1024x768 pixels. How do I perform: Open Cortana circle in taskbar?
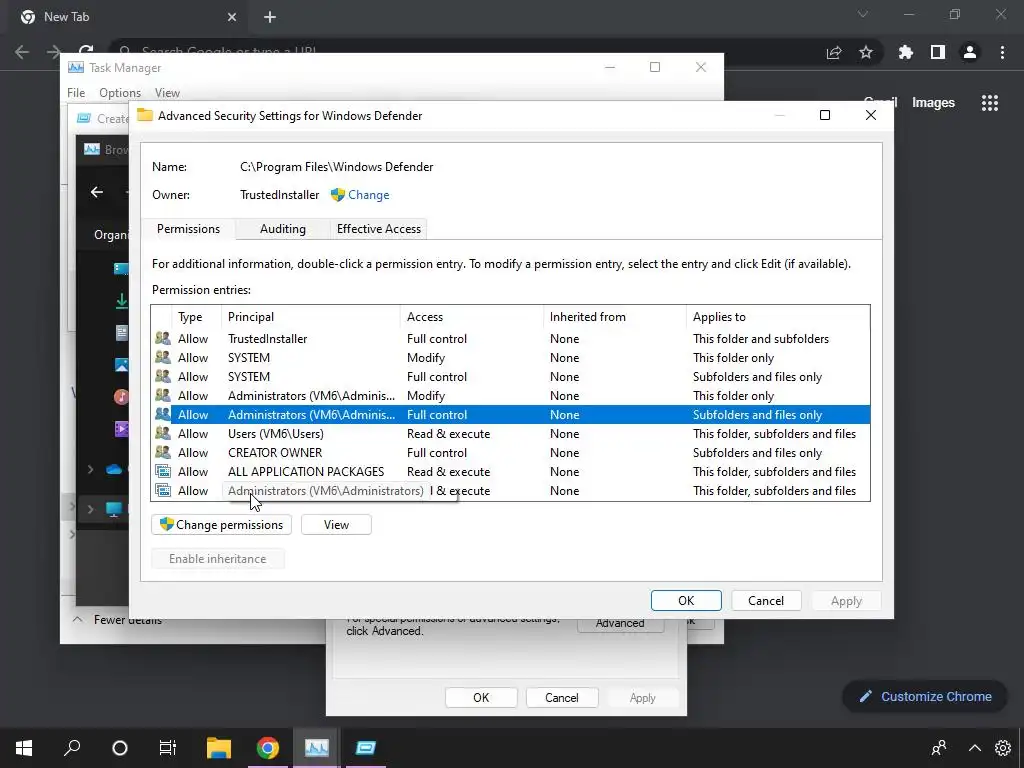(x=120, y=748)
